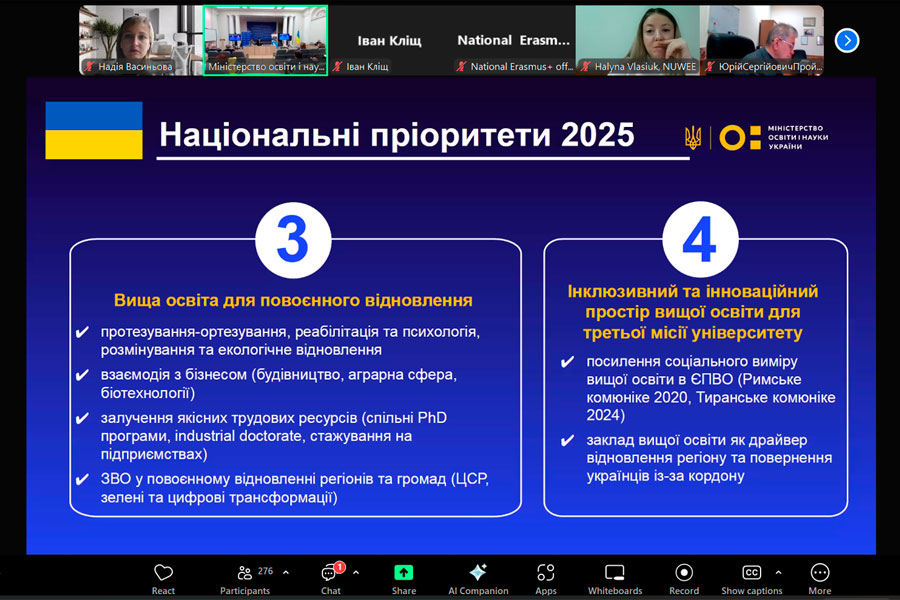Expand the captions options arrow
Viewport: 900px width, 600px height.
(x=778, y=572)
